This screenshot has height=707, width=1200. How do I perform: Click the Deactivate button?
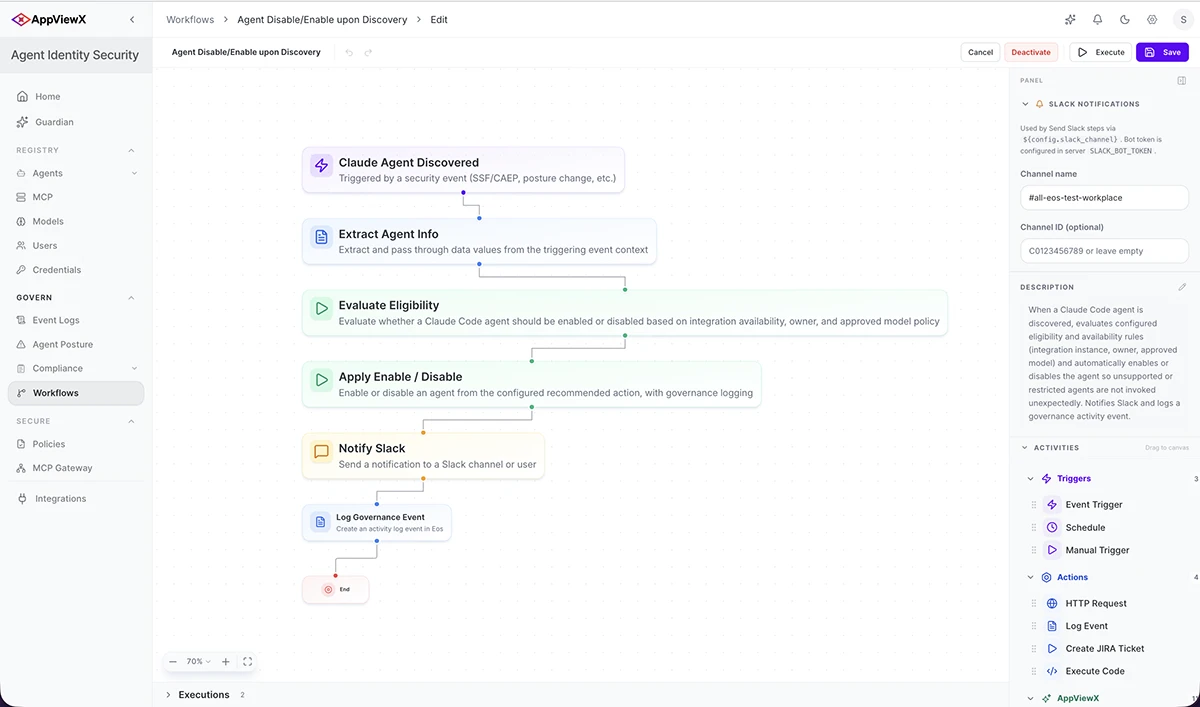(x=1031, y=52)
